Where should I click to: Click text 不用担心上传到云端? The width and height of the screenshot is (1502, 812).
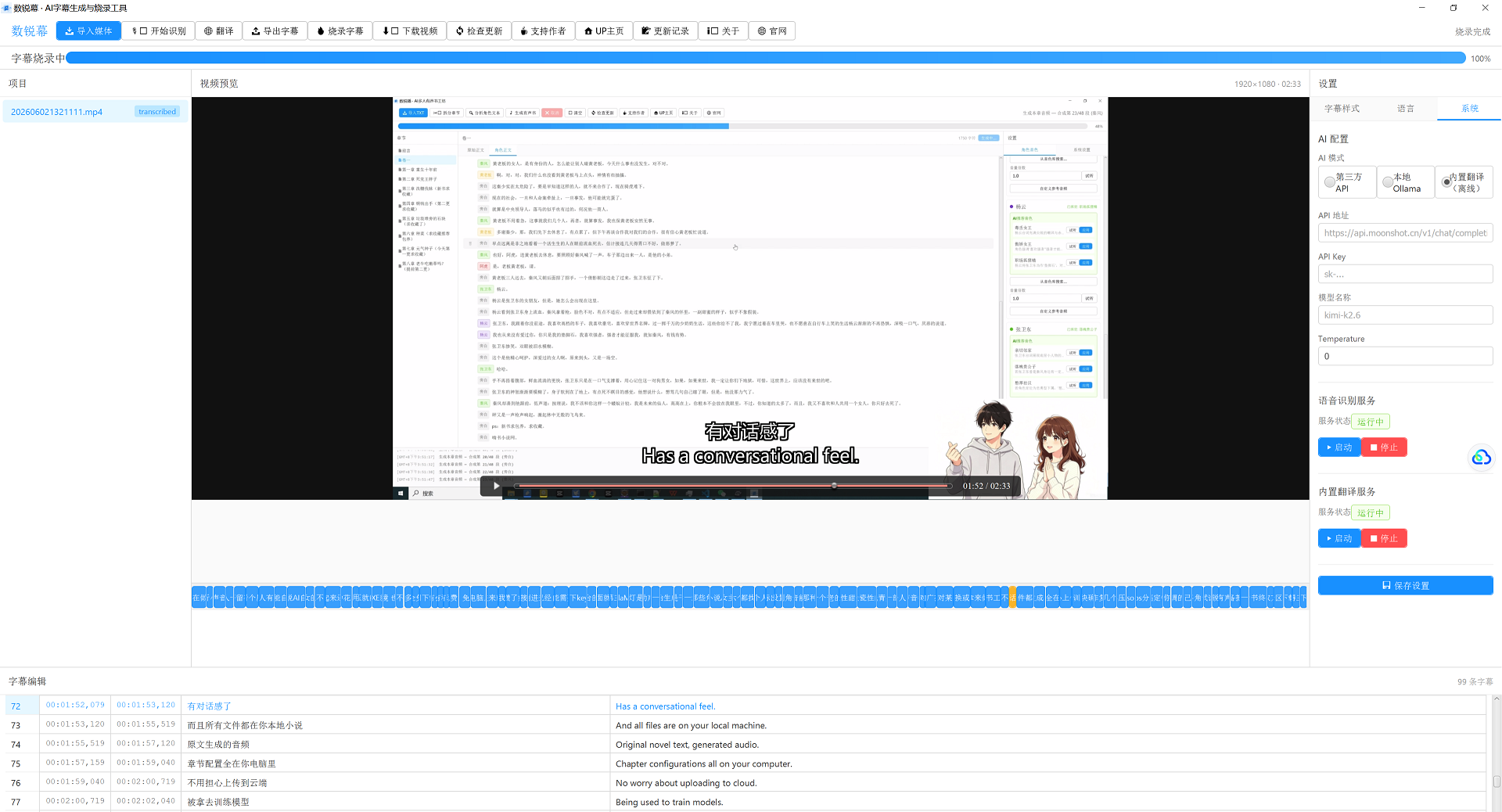[228, 783]
